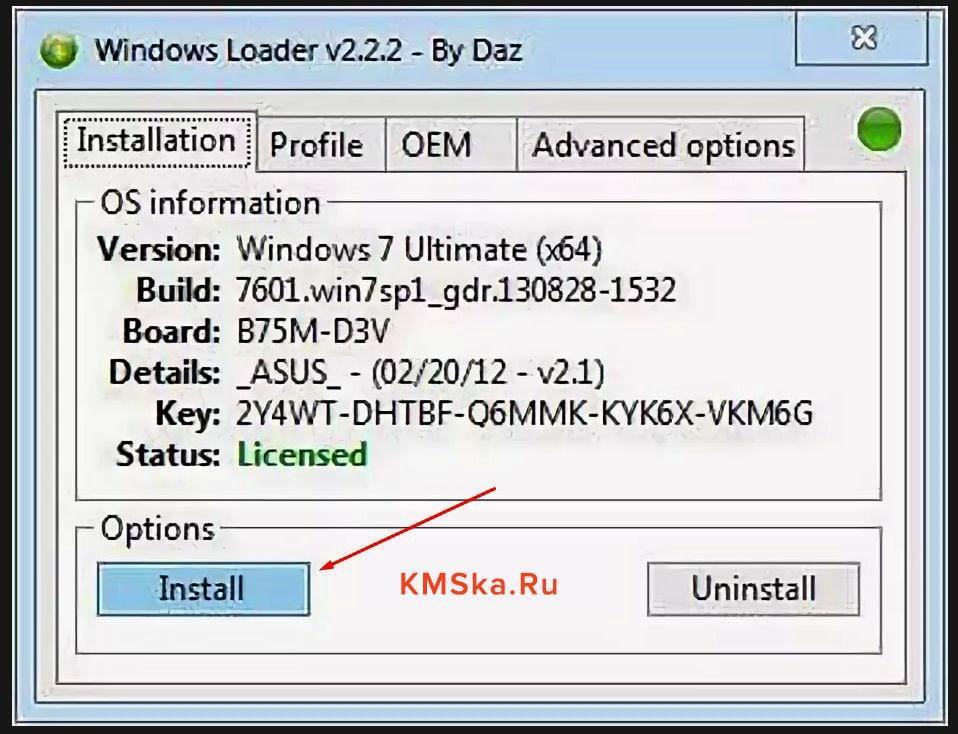
Task: Click the Uninstall button
Action: point(753,589)
